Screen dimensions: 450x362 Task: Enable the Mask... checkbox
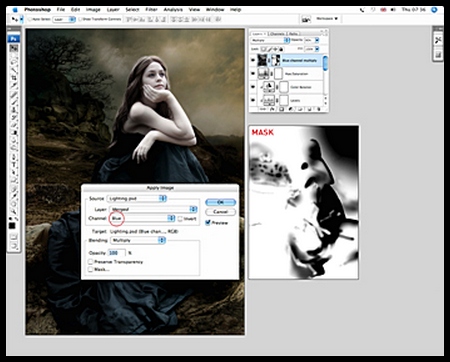pos(90,269)
